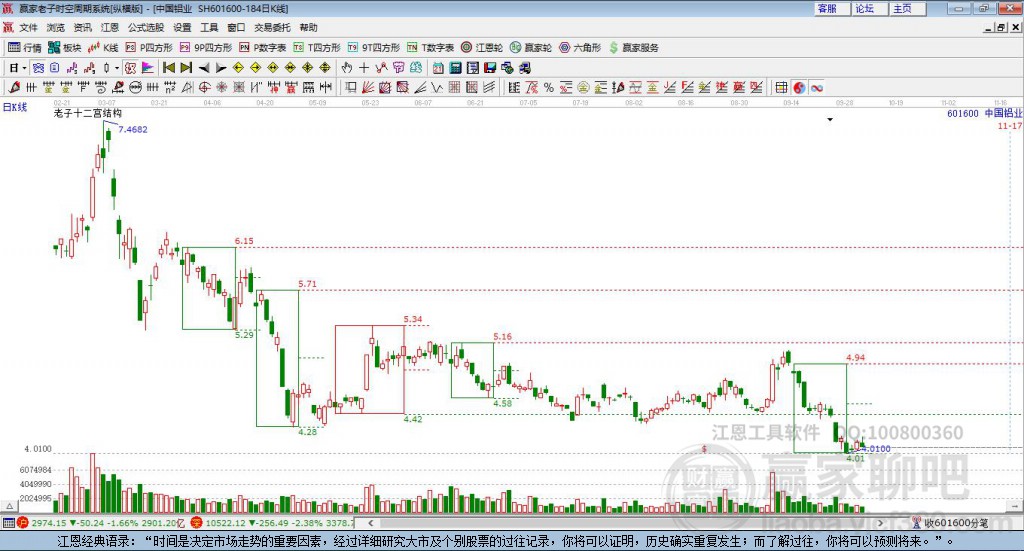This screenshot has width=1024, height=551.
Task: Open the 日 period dropdown
Action: (x=18, y=68)
